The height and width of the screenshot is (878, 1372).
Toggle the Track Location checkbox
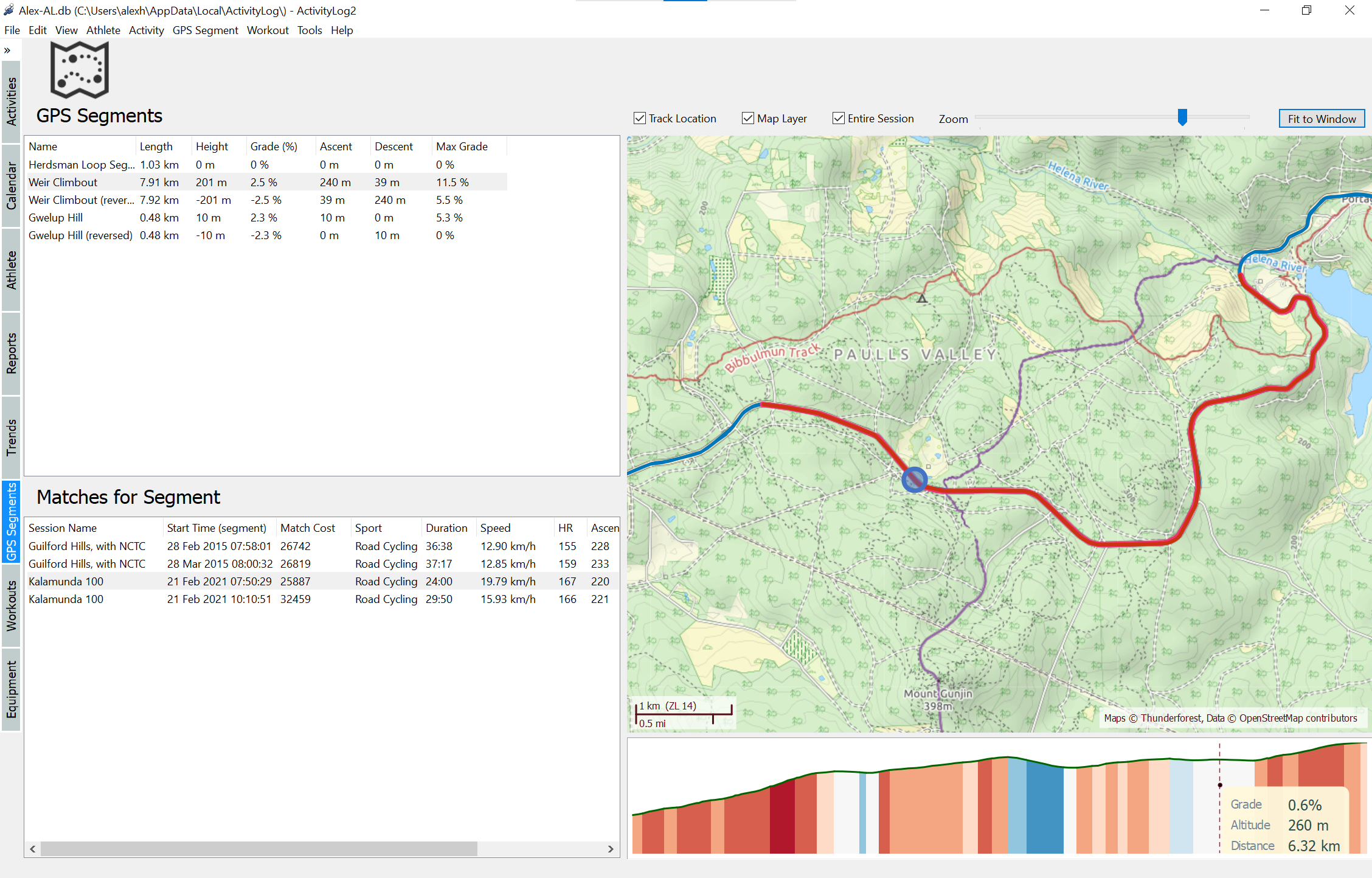click(640, 119)
